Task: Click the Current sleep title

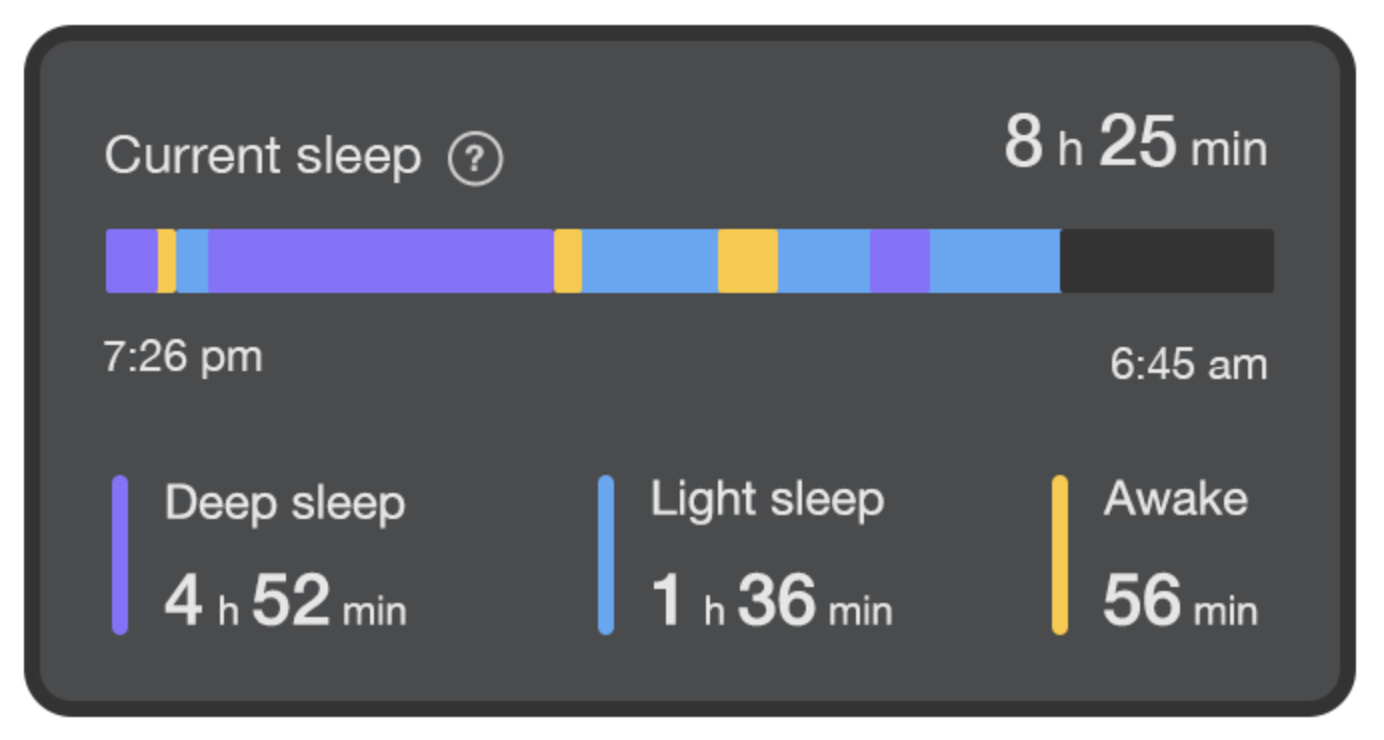Action: click(263, 157)
